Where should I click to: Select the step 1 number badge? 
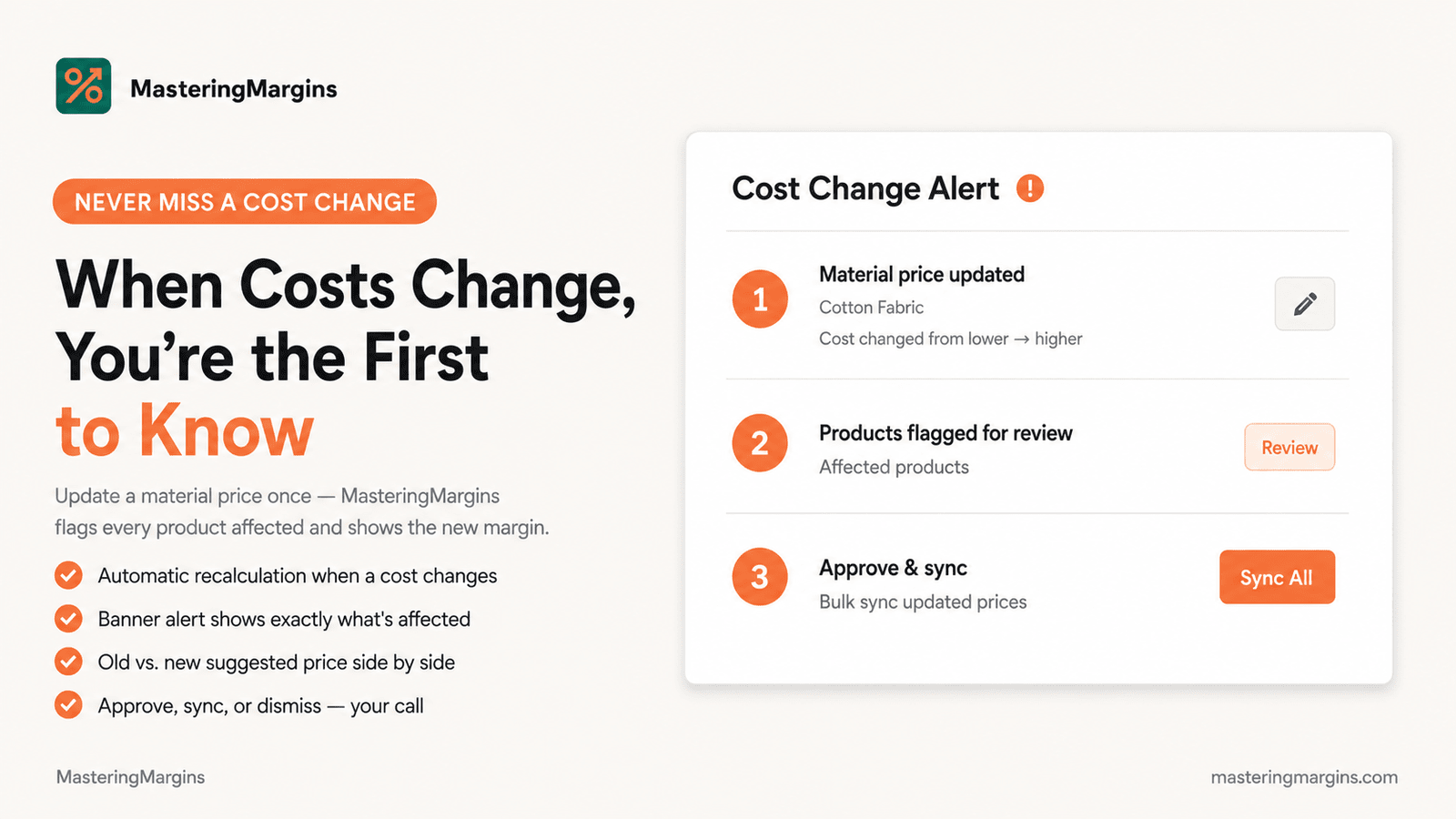pyautogui.click(x=760, y=298)
